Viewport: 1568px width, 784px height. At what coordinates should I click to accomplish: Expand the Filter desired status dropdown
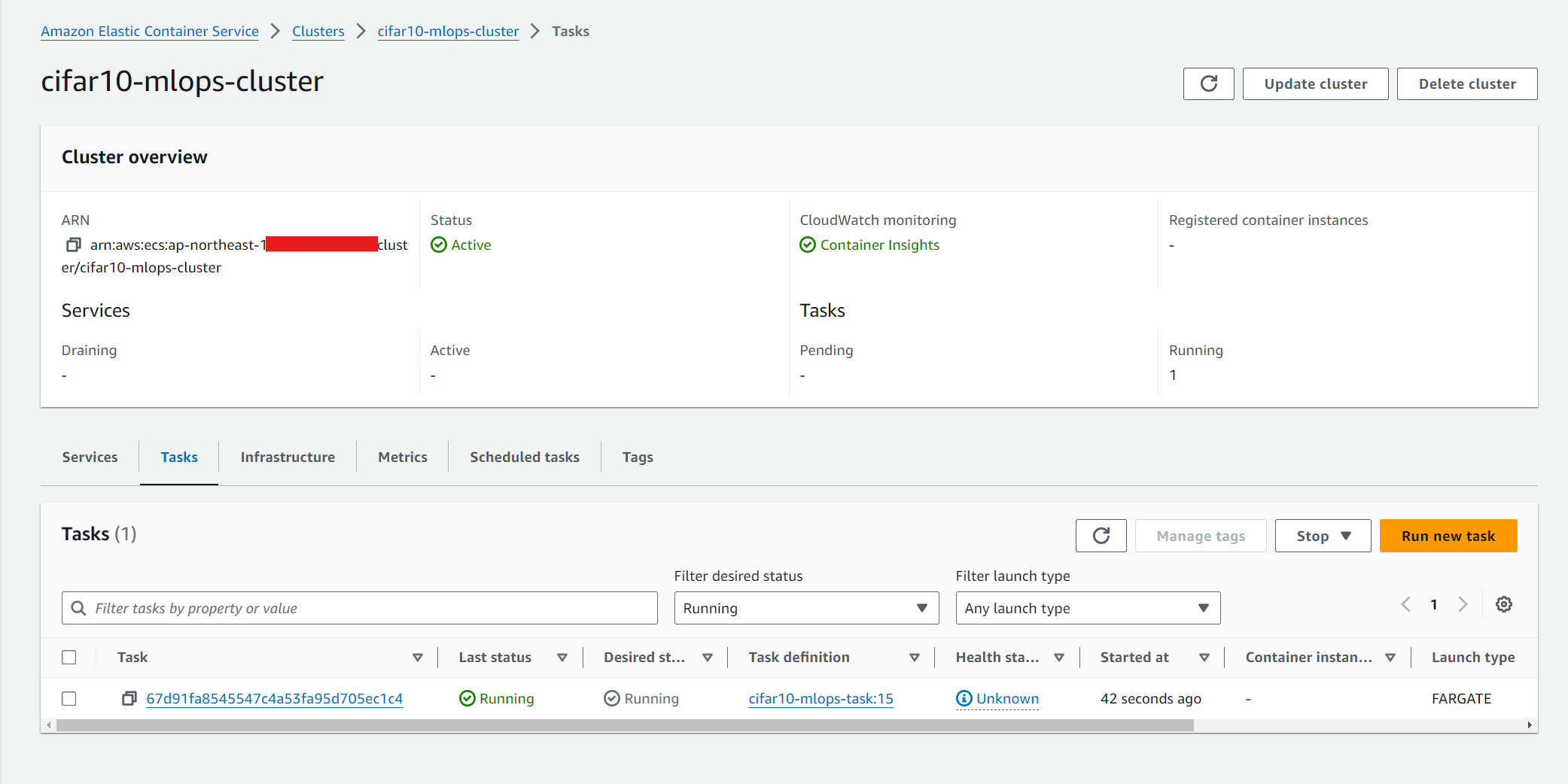pos(805,608)
